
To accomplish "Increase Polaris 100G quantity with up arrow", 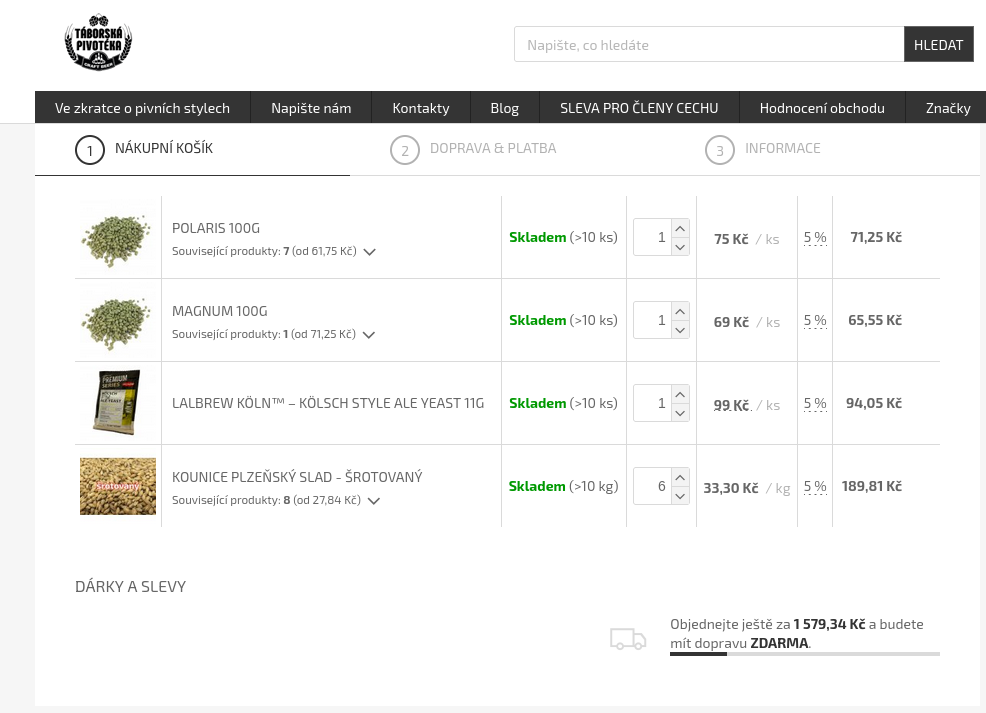I will pyautogui.click(x=680, y=228).
